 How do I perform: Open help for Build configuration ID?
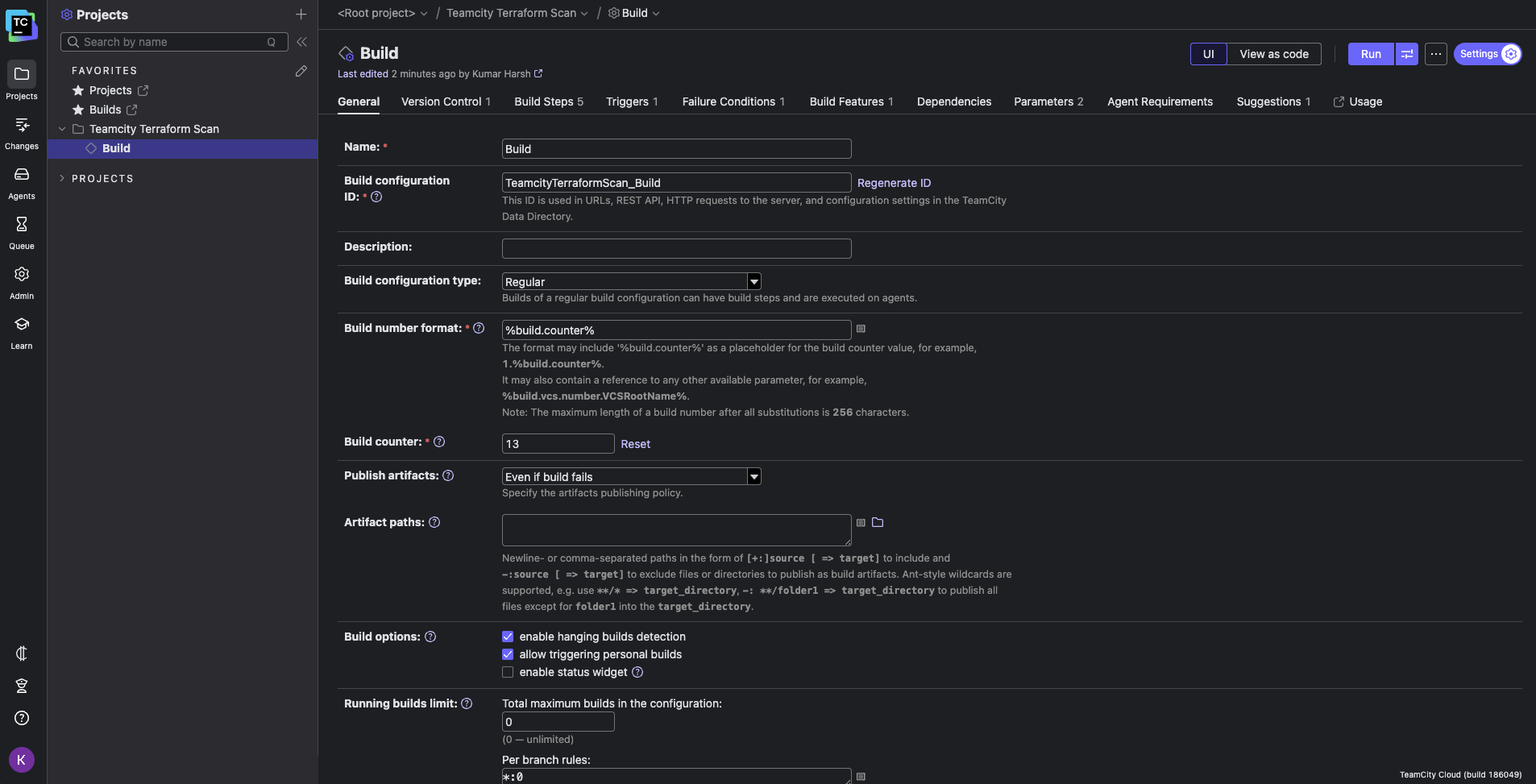pyautogui.click(x=376, y=197)
